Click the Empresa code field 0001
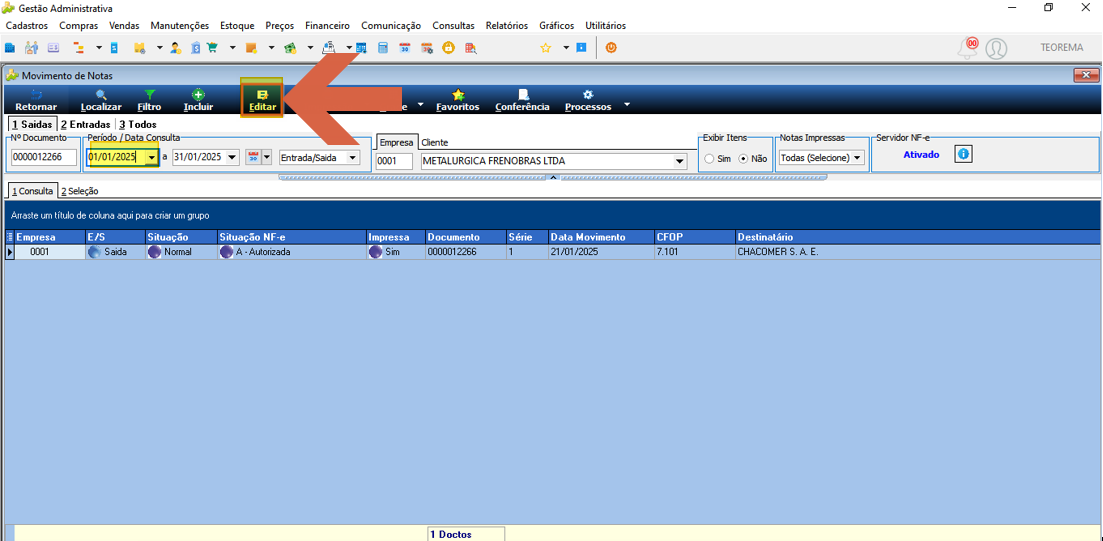Image resolution: width=1103 pixels, height=541 pixels. click(394, 161)
